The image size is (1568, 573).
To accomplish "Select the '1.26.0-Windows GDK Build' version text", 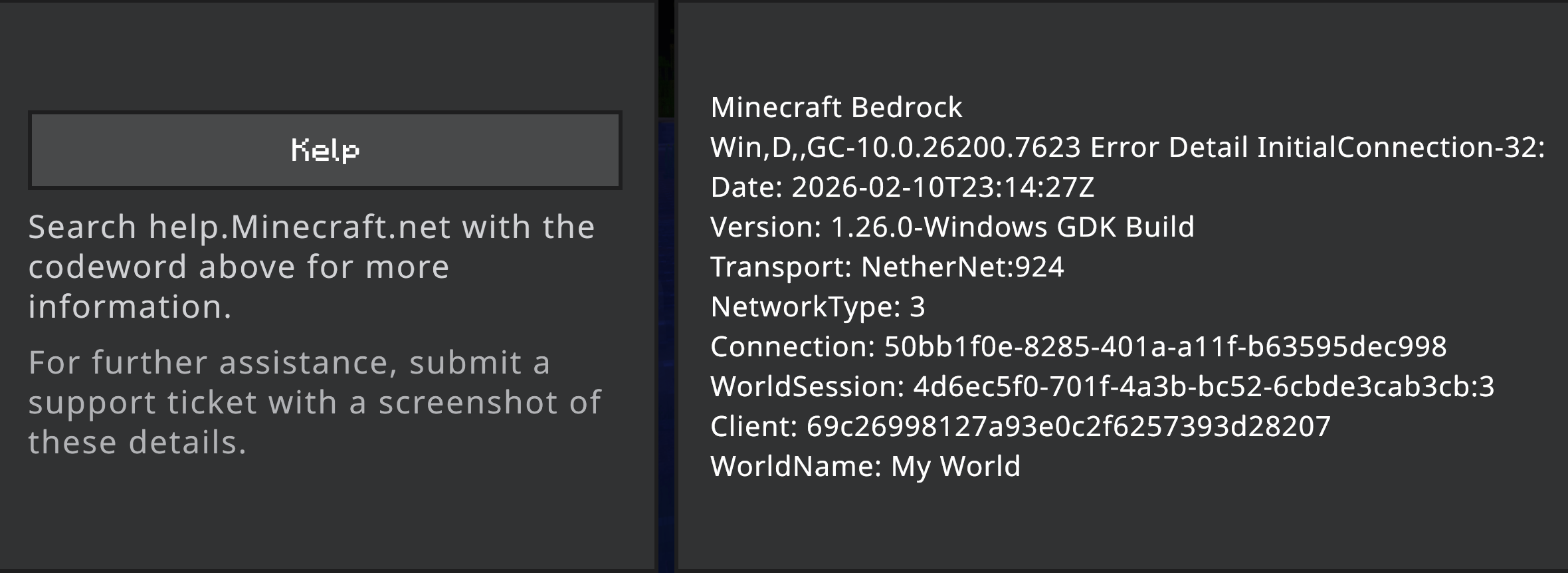I will [x=1012, y=227].
